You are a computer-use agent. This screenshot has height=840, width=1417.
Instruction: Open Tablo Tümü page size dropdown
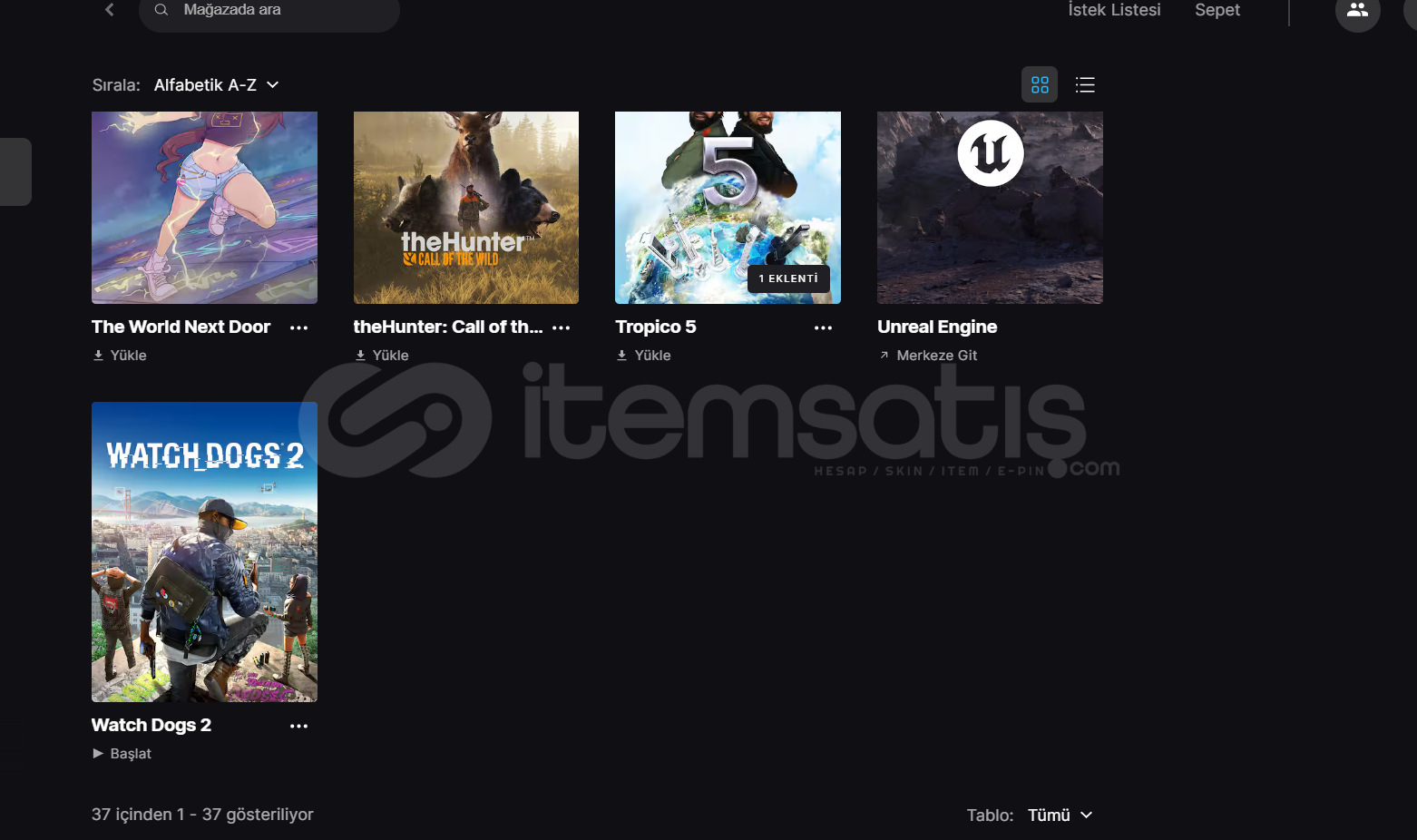[x=1060, y=815]
